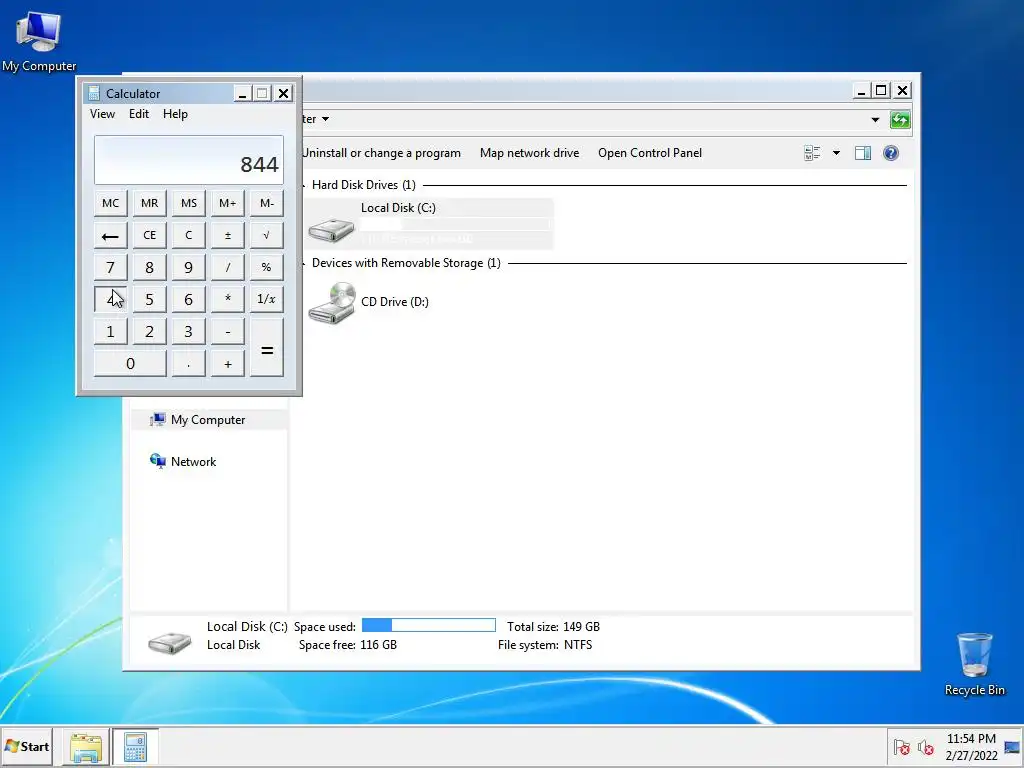Click the square root key in Calculator
This screenshot has height=768, width=1024.
pyautogui.click(x=266, y=236)
